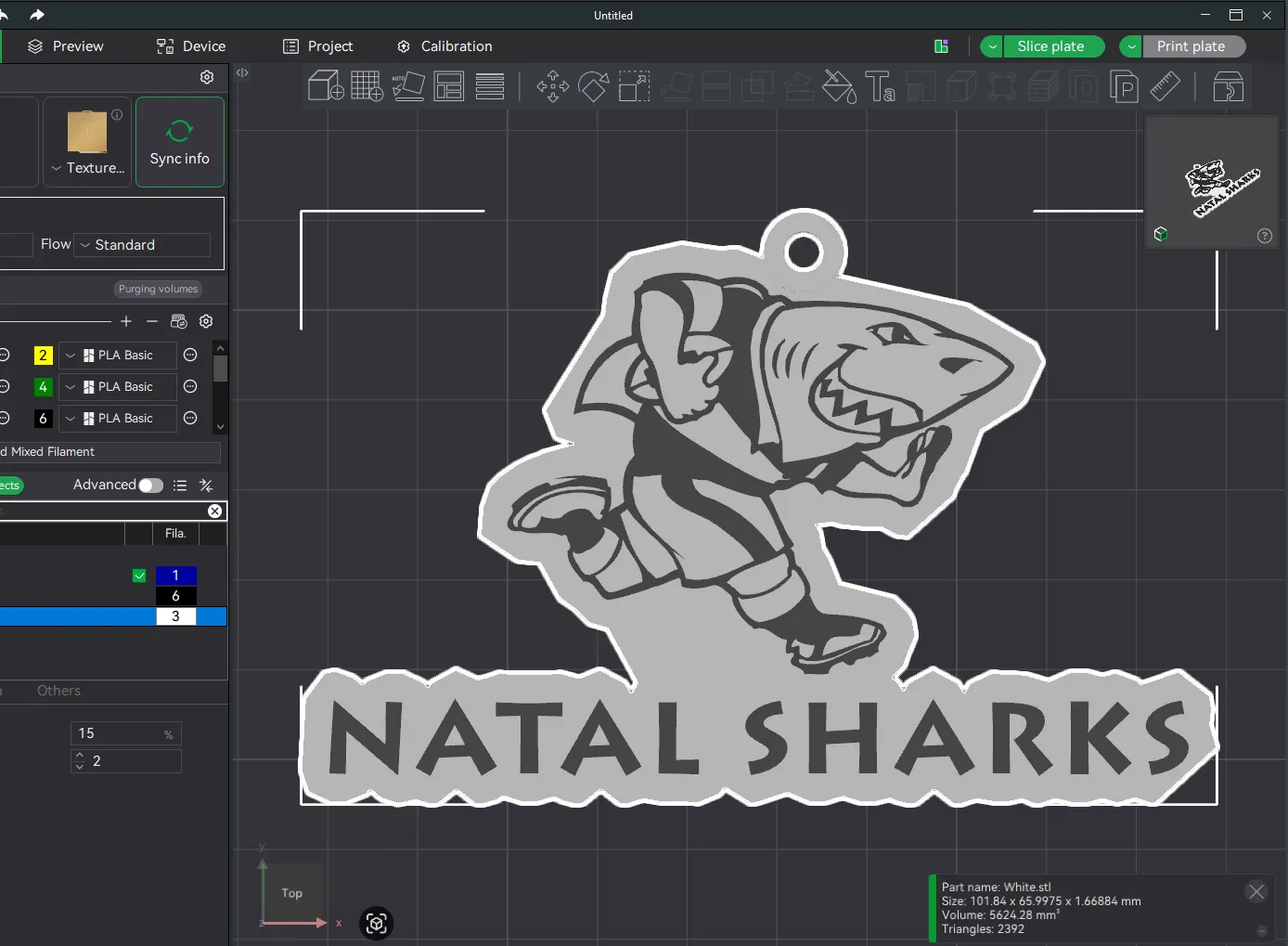
Task: Open PLA Basic dropdown for filament 6
Action: tap(118, 419)
